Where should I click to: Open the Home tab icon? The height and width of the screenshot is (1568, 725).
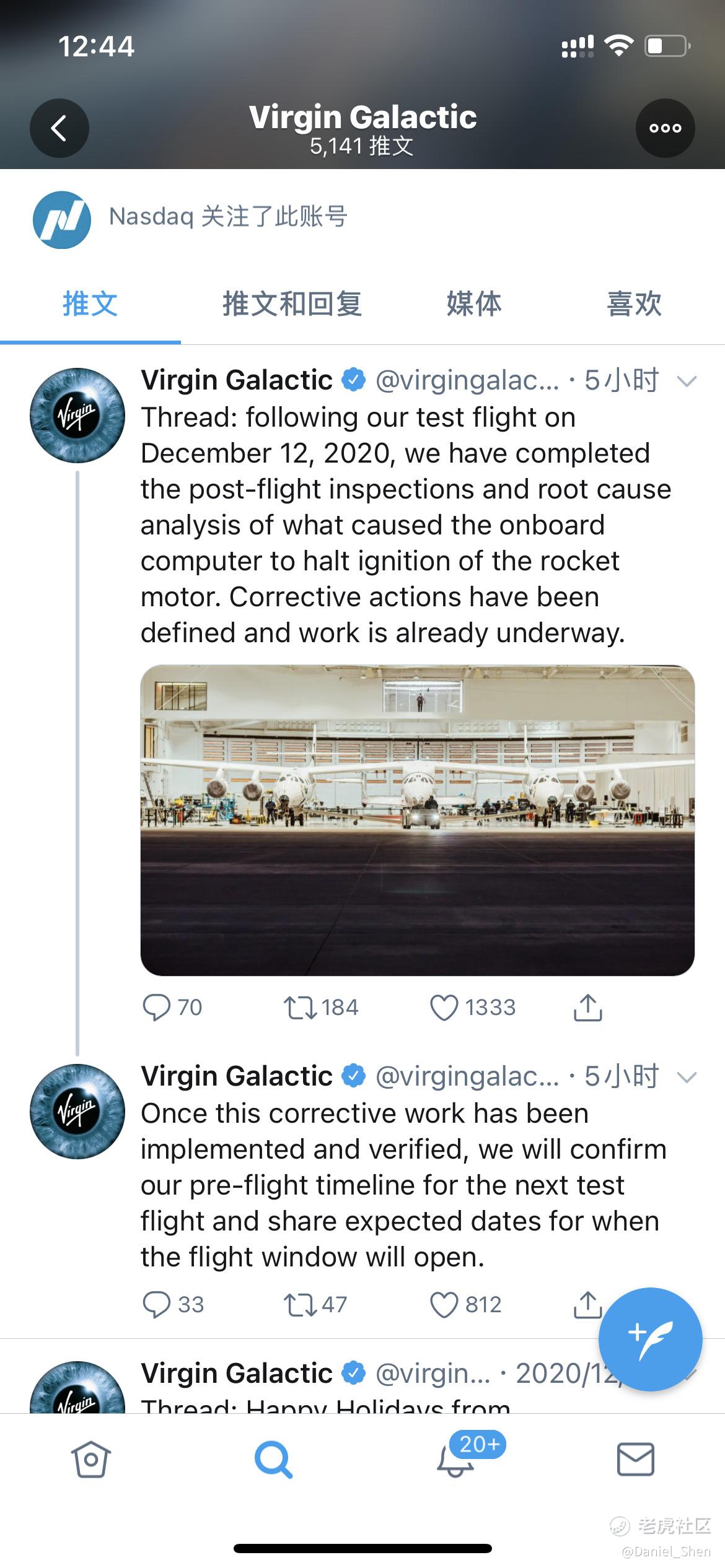[x=91, y=1459]
